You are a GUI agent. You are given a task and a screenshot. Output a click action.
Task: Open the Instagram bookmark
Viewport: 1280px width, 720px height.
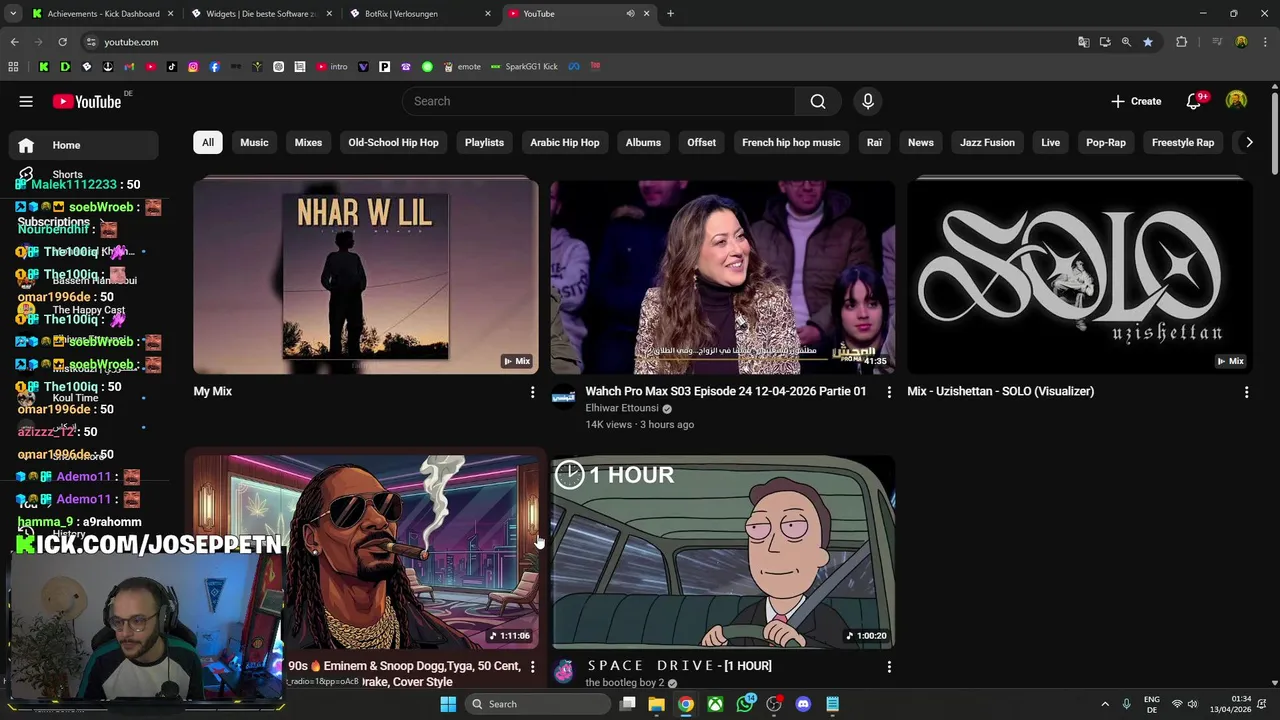[x=193, y=67]
